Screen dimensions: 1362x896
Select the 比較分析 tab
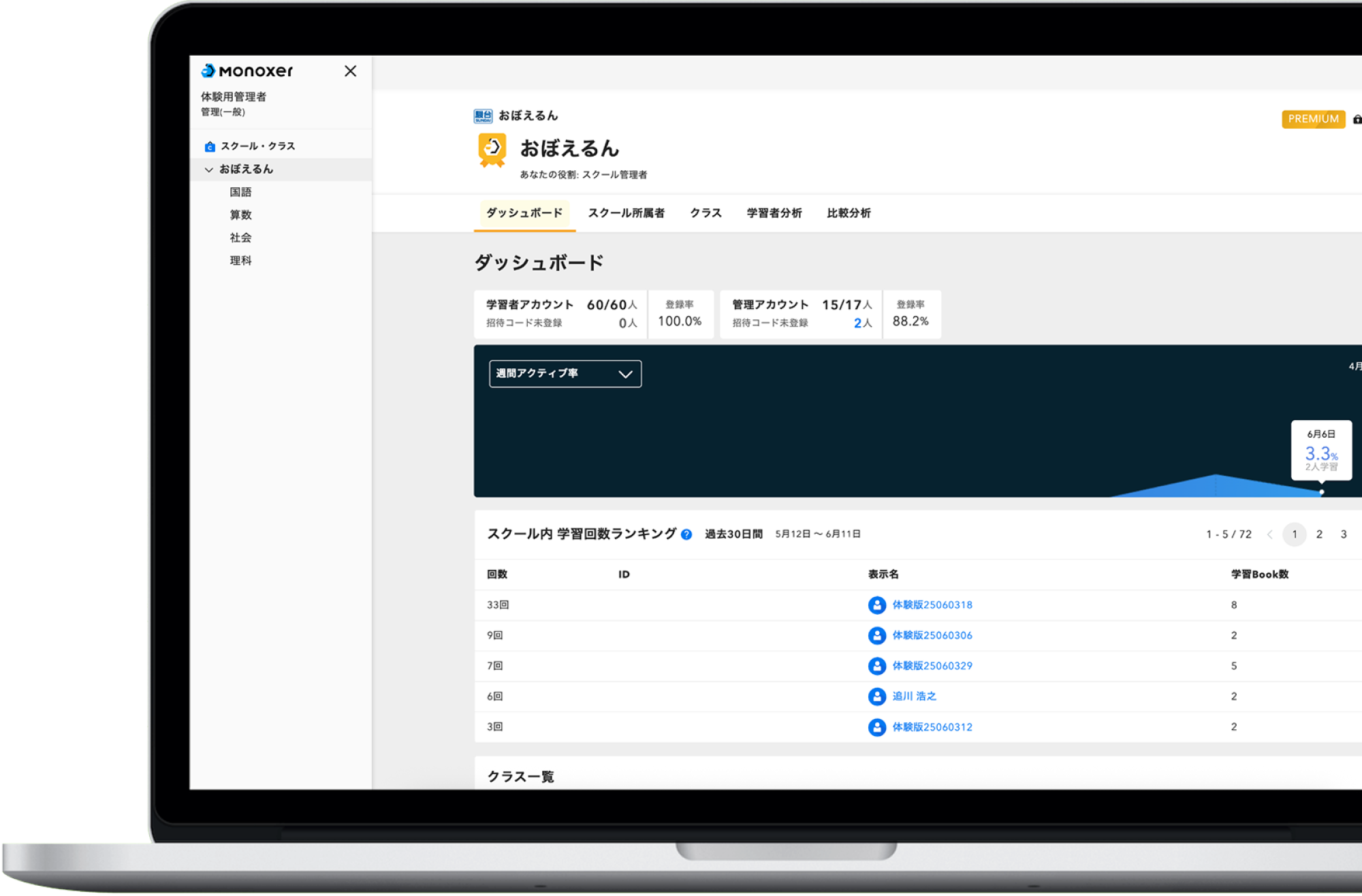849,213
